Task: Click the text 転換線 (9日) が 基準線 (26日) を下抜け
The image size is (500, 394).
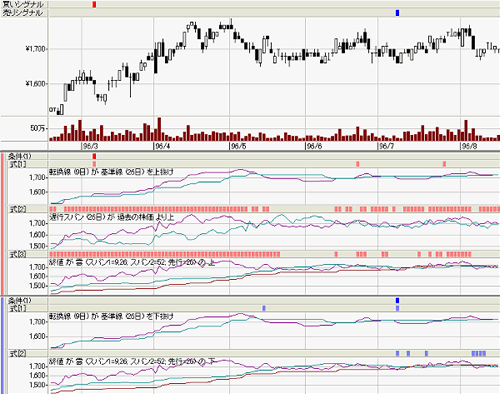Action: (x=111, y=316)
